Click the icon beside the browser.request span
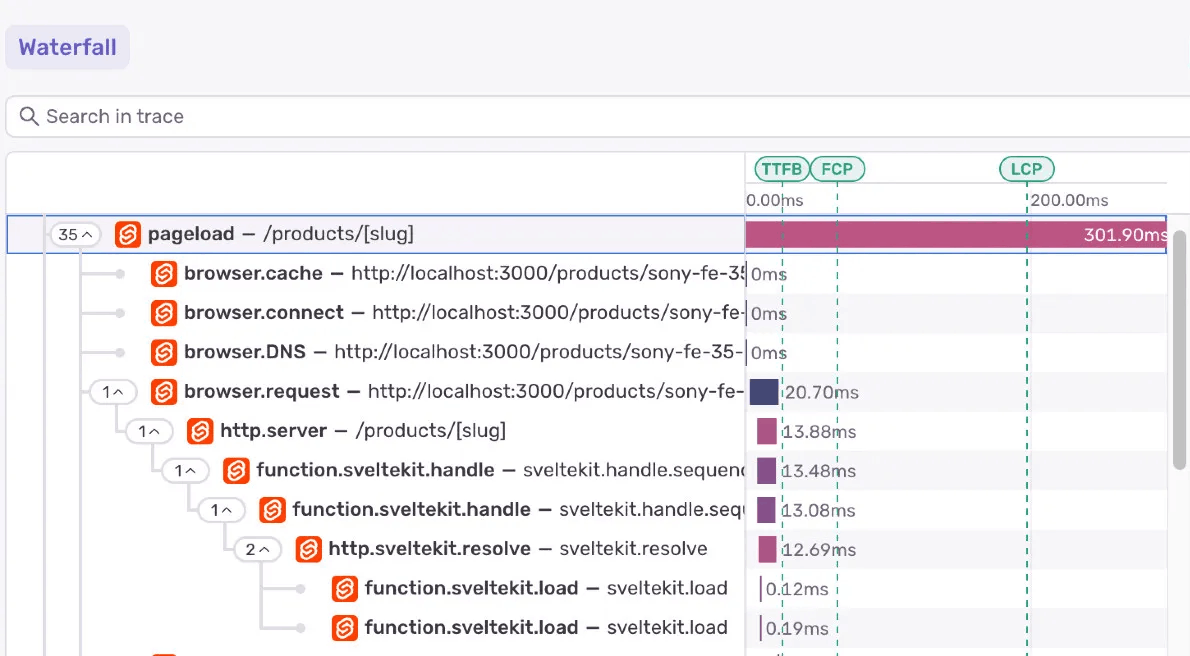 (x=163, y=392)
